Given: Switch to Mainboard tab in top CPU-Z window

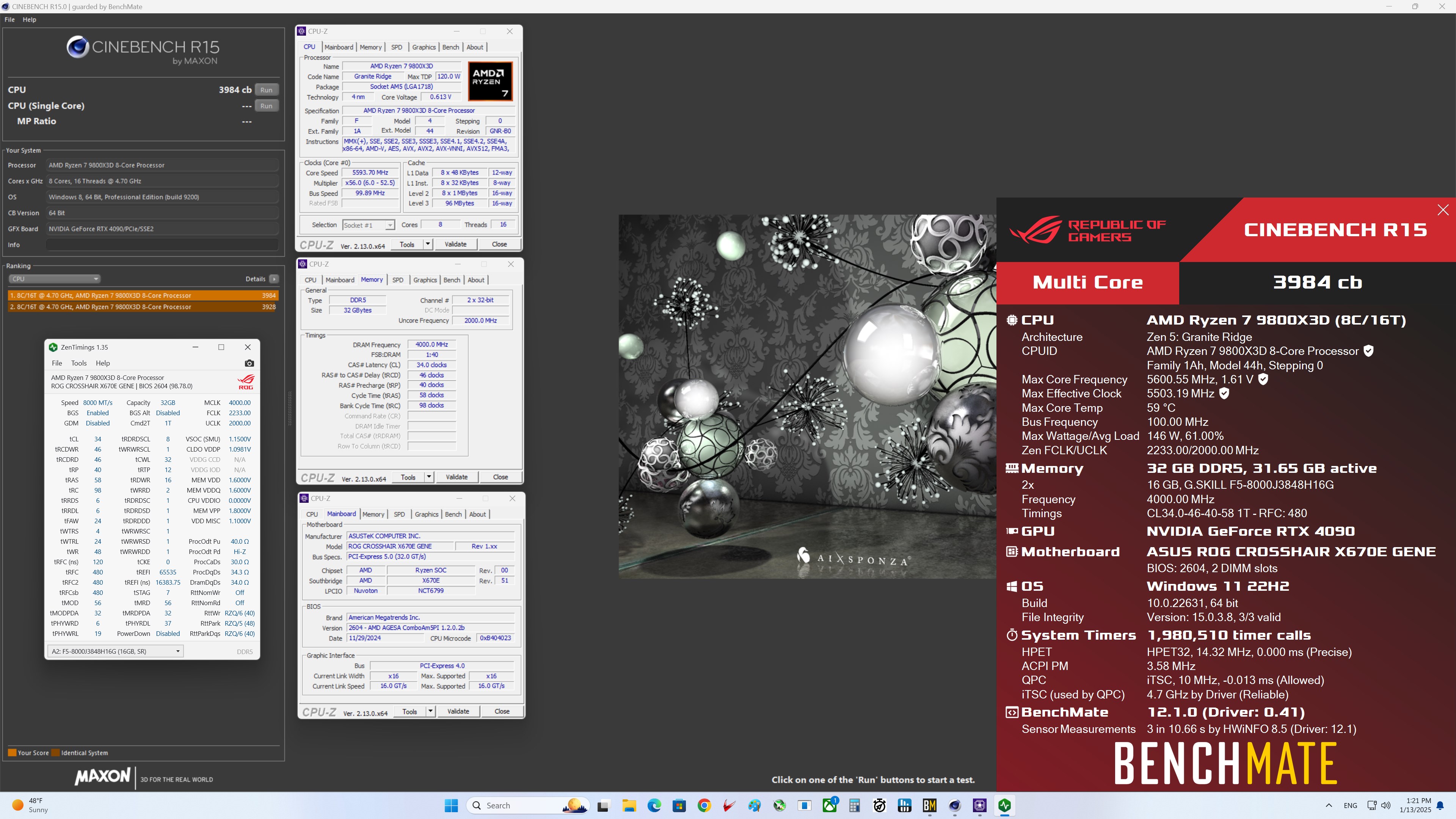Looking at the screenshot, I should tap(339, 47).
